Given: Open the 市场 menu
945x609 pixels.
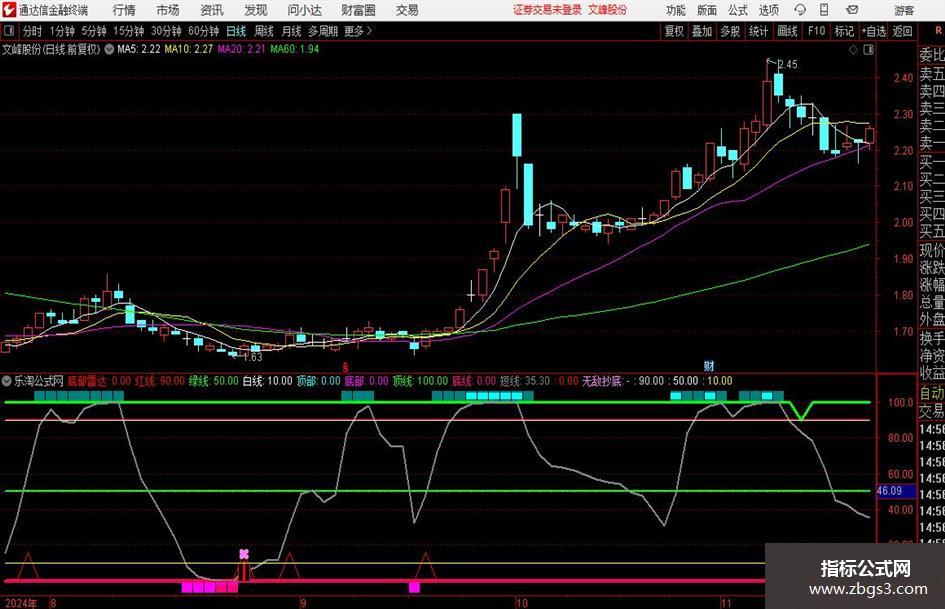Looking at the screenshot, I should click(x=168, y=10).
